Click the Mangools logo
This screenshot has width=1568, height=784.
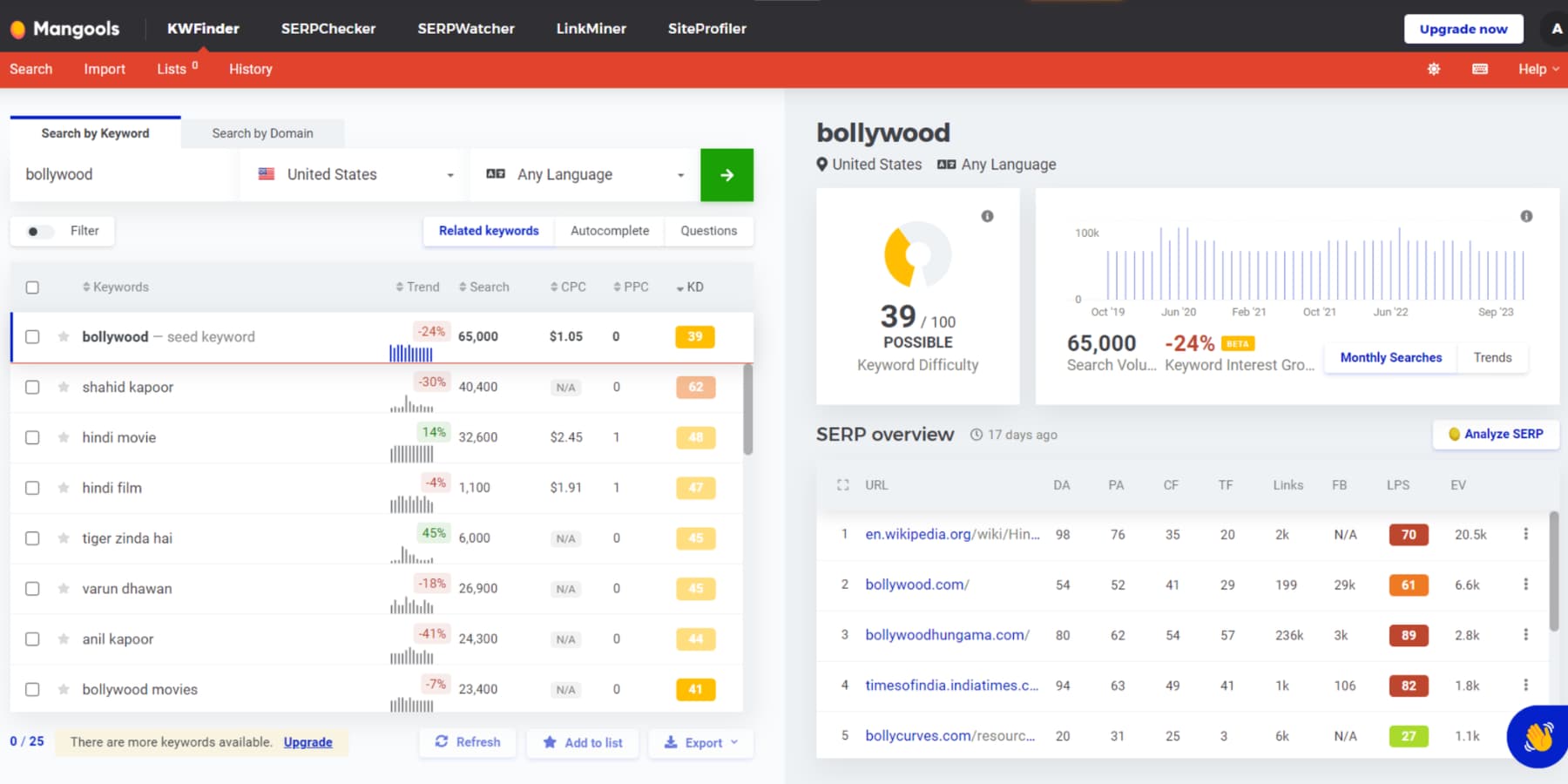(x=65, y=28)
